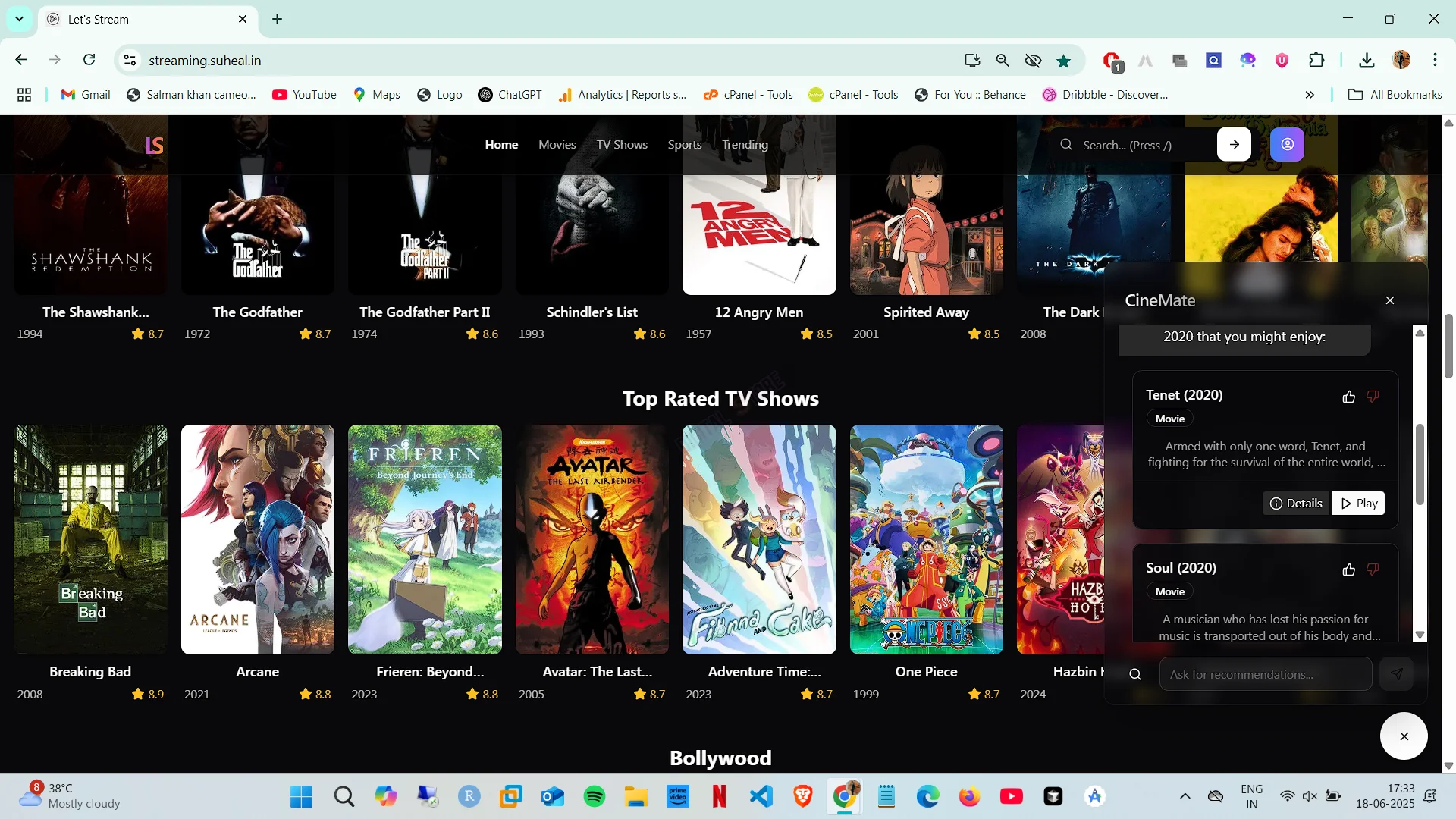This screenshot has height=819, width=1456.
Task: Close the CineMate chat panel
Action: (x=1390, y=300)
